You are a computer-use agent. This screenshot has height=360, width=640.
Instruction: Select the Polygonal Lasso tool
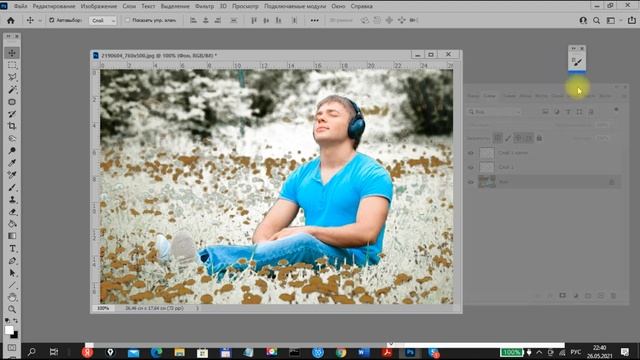pyautogui.click(x=12, y=78)
